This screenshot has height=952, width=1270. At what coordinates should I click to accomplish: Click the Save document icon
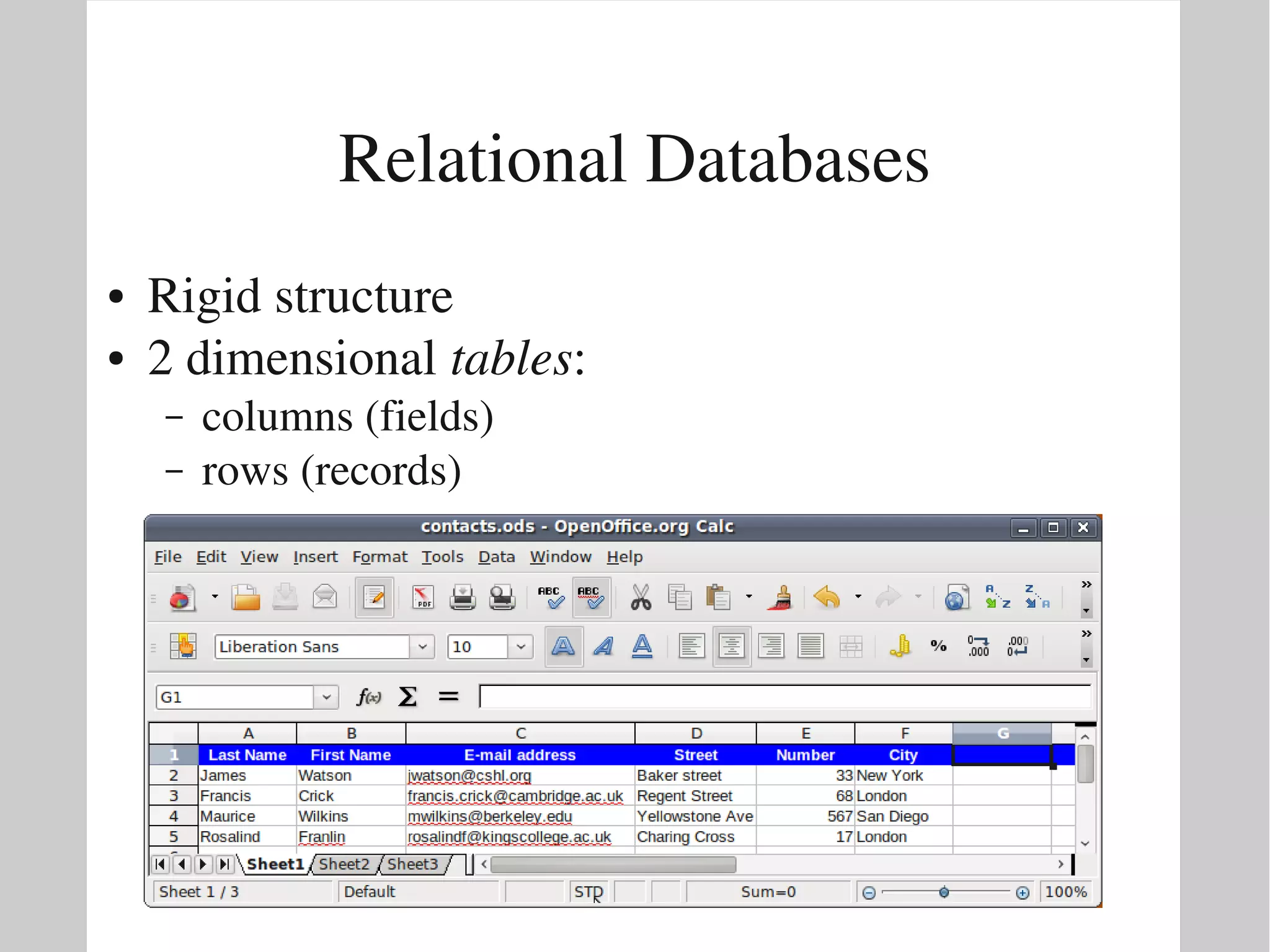285,598
